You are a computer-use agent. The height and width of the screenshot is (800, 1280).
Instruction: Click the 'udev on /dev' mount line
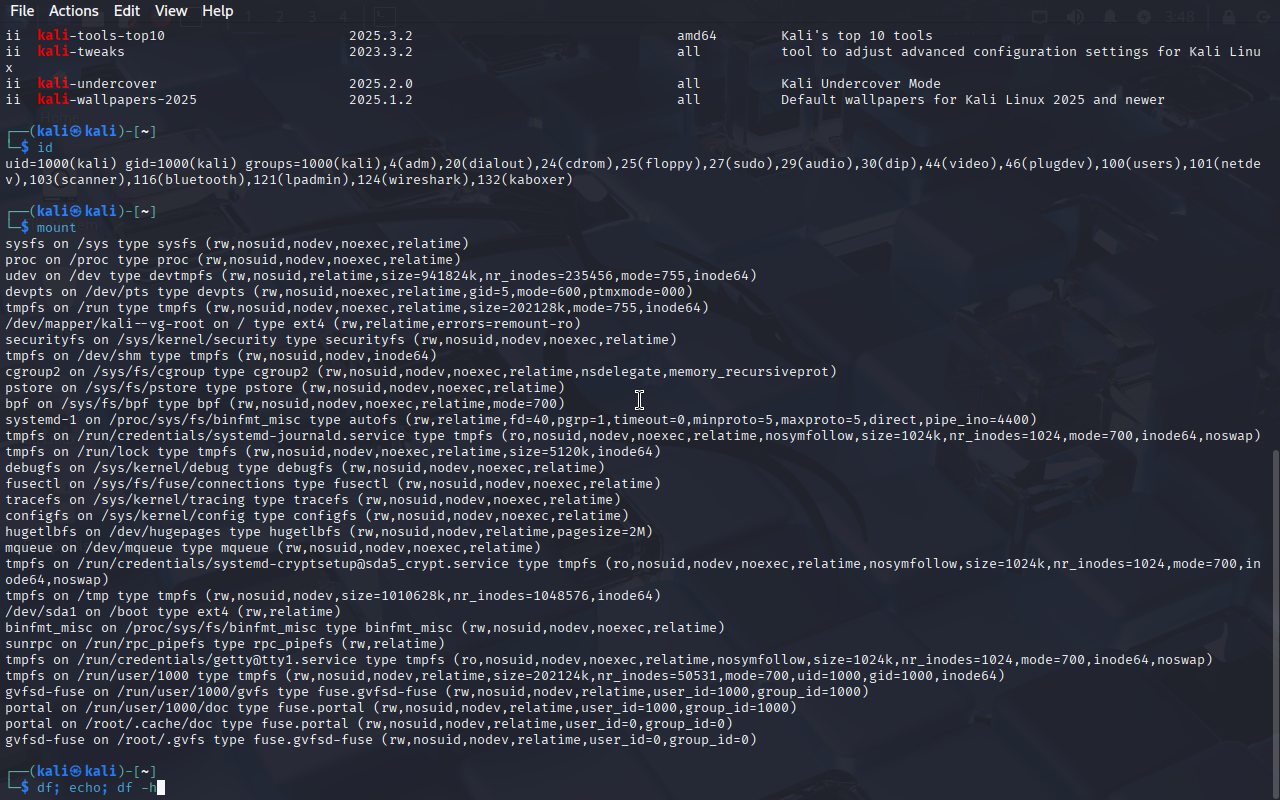(x=381, y=276)
